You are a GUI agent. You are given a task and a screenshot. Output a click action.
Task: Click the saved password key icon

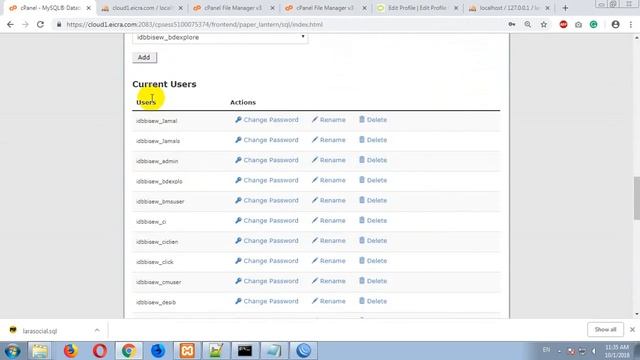(x=511, y=24)
